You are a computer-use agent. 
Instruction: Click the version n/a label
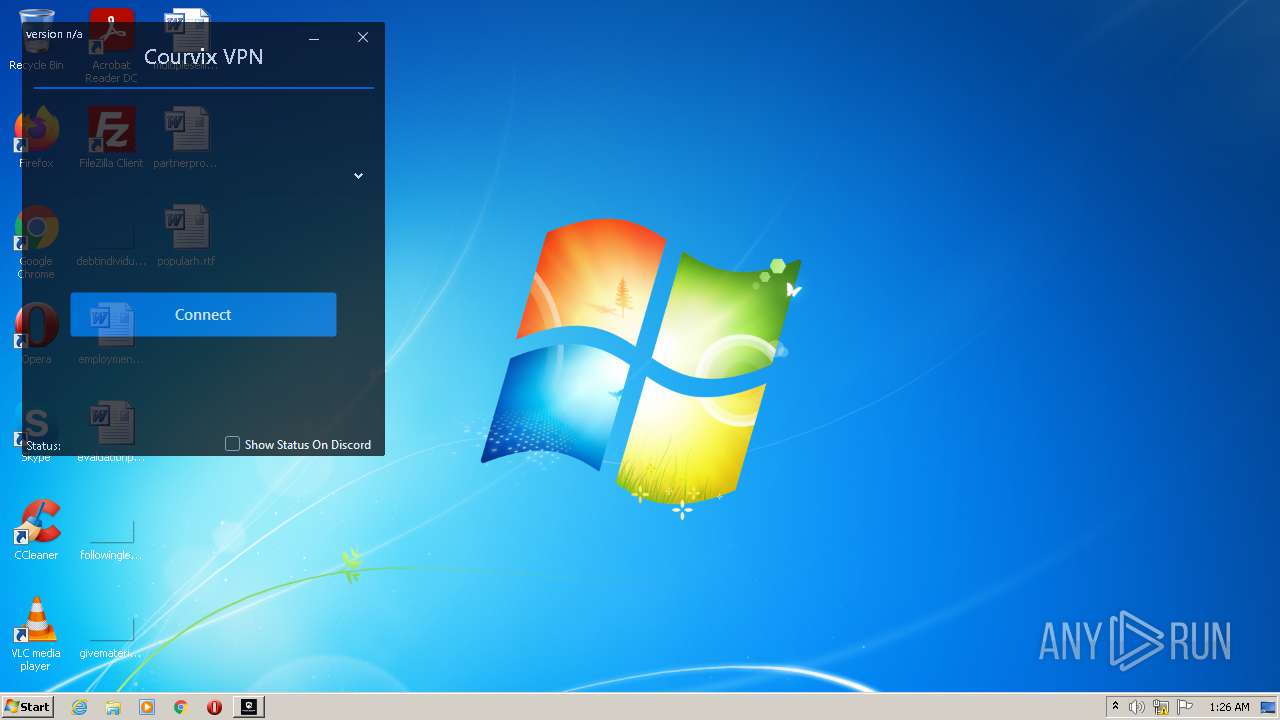point(54,34)
